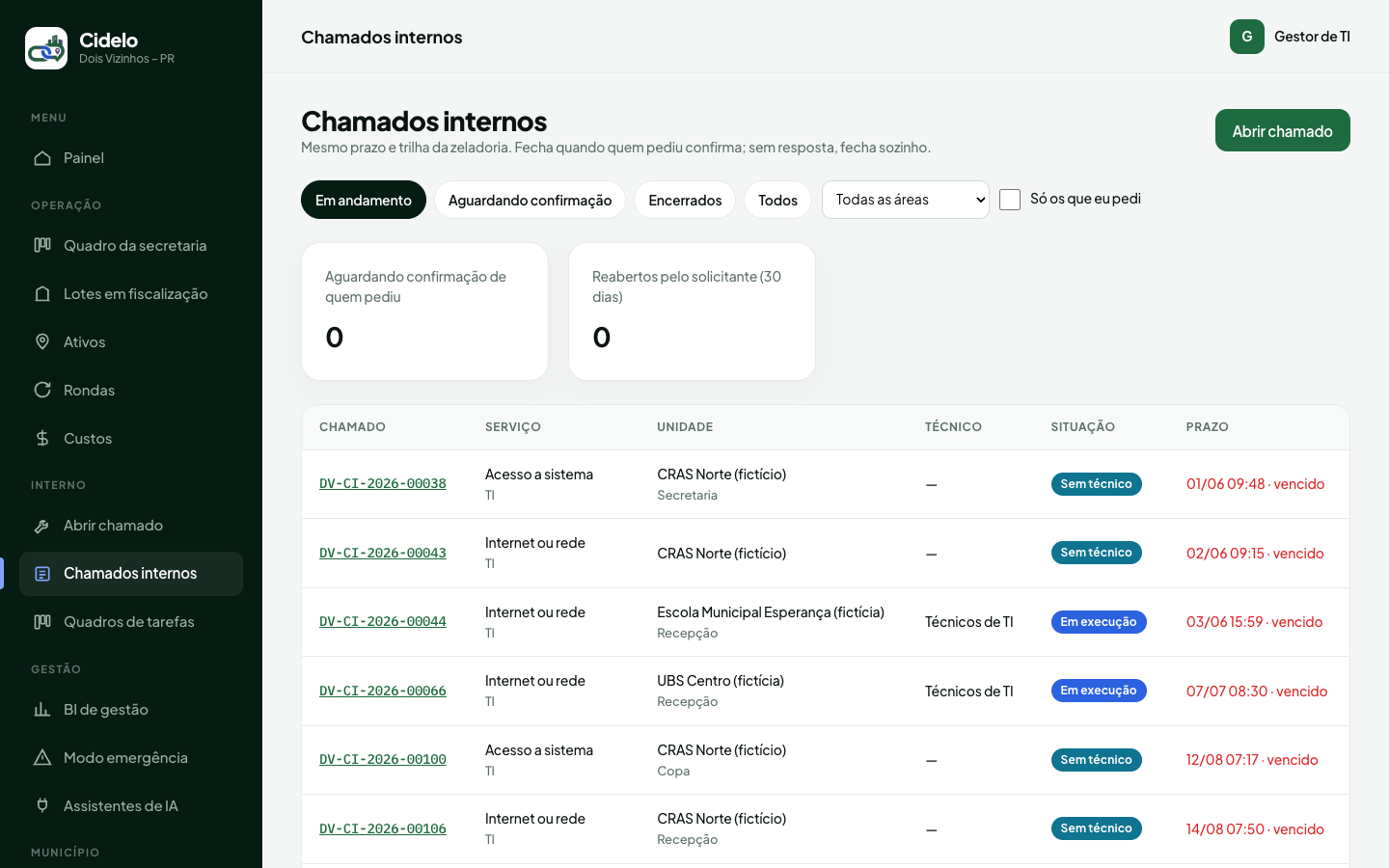This screenshot has height=868, width=1389.
Task: Click the Chamados internos list icon
Action: (x=42, y=574)
